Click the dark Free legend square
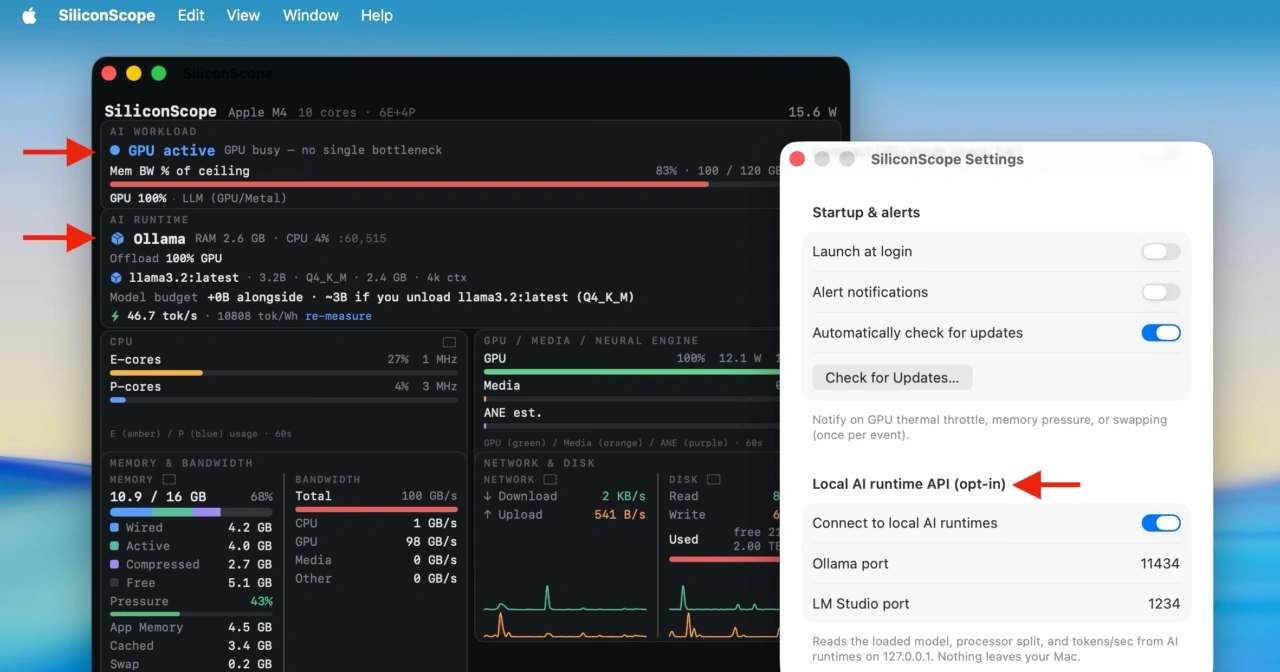The height and width of the screenshot is (672, 1280). [x=115, y=582]
